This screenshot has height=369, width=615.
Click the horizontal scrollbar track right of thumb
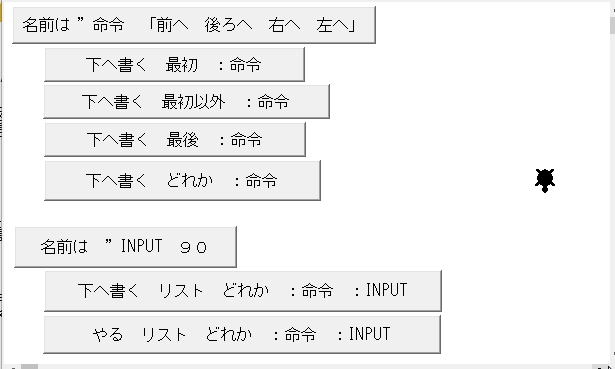pyautogui.click(x=314, y=367)
